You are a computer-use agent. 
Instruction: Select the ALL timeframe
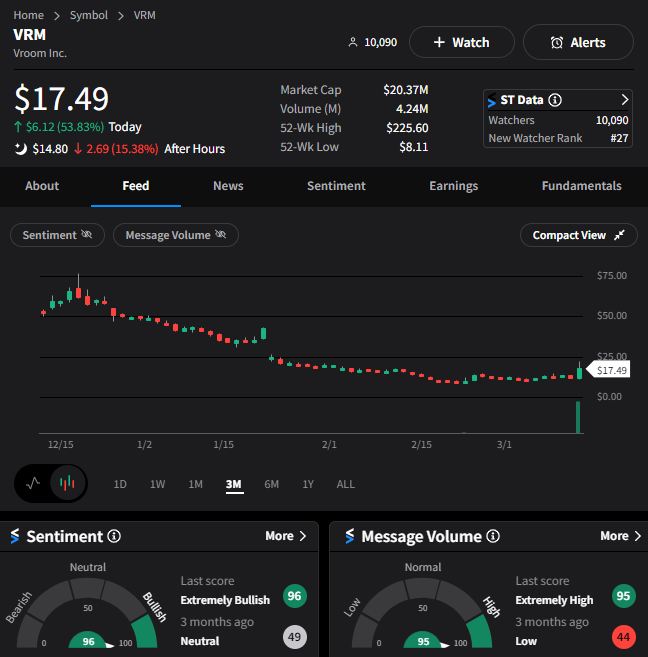(x=346, y=484)
